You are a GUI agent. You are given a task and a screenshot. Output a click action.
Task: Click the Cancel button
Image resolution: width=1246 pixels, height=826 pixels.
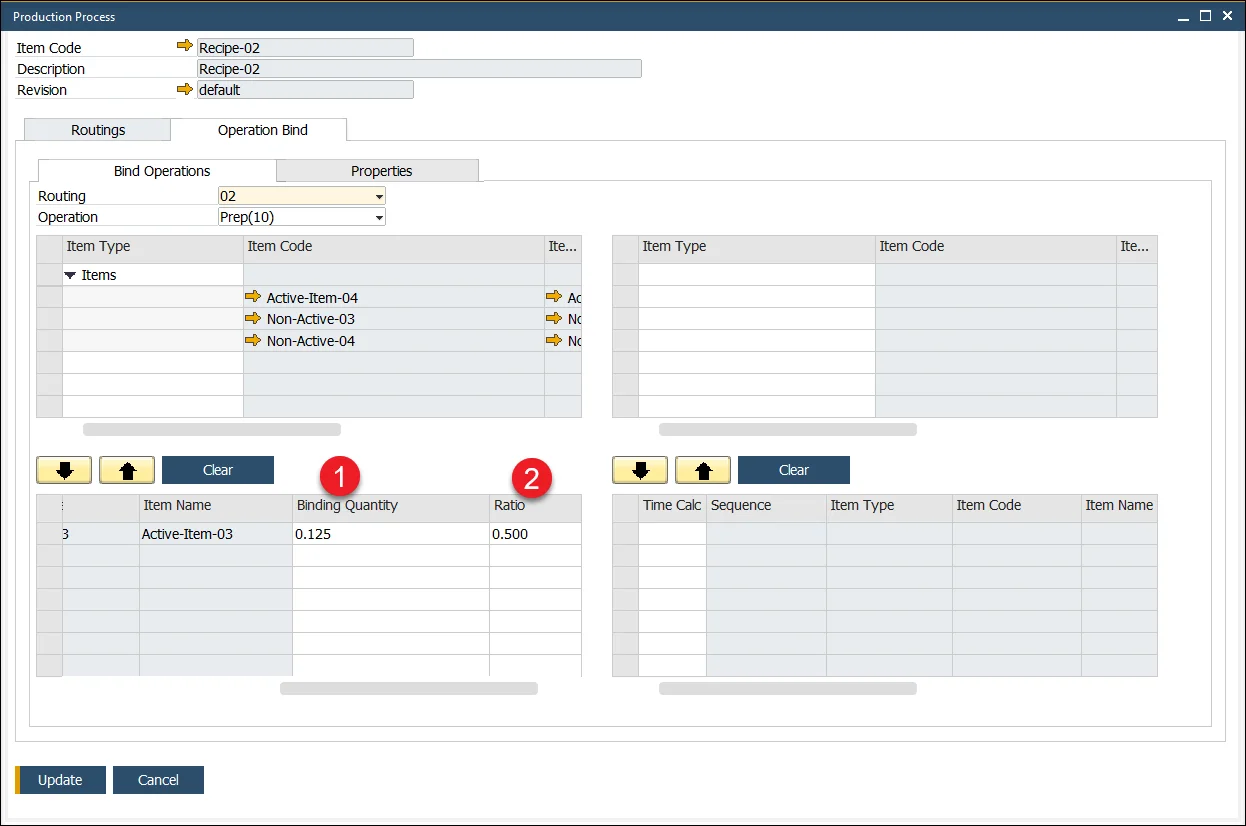[x=158, y=780]
